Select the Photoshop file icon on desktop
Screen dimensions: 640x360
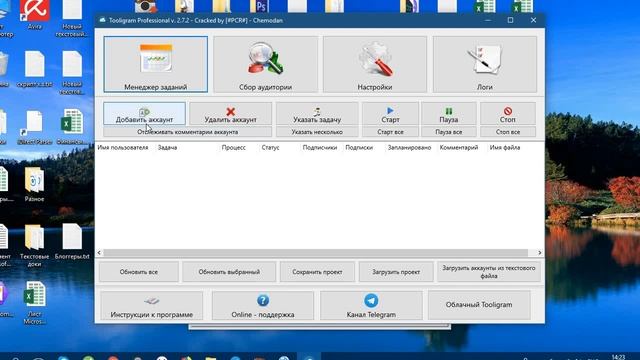point(259,6)
